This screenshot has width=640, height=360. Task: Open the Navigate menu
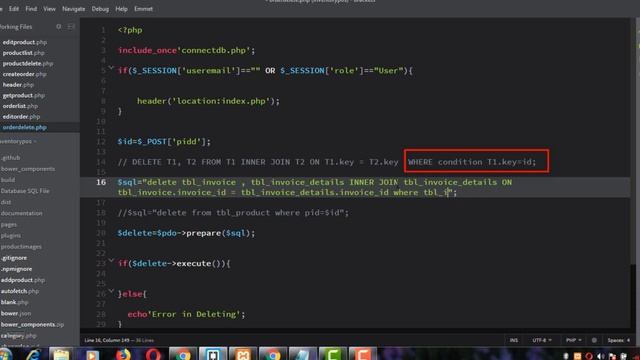click(x=73, y=9)
